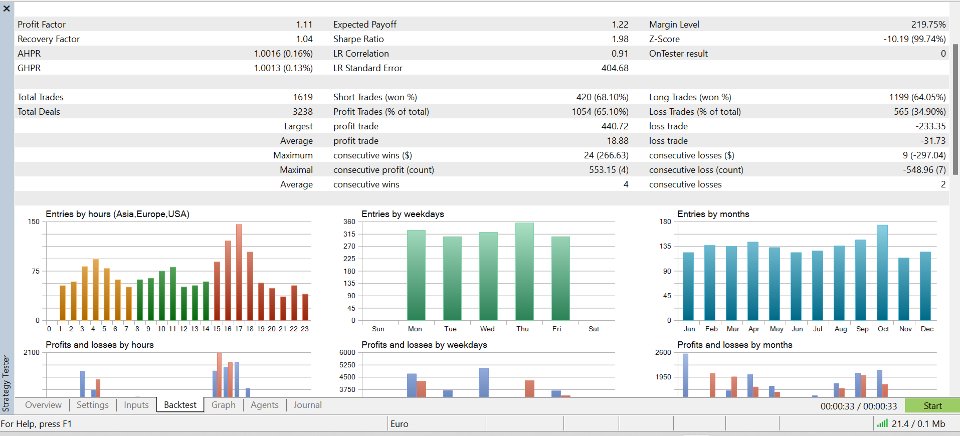
Task: Click largest profit trade value 440.72
Action: pyautogui.click(x=615, y=126)
